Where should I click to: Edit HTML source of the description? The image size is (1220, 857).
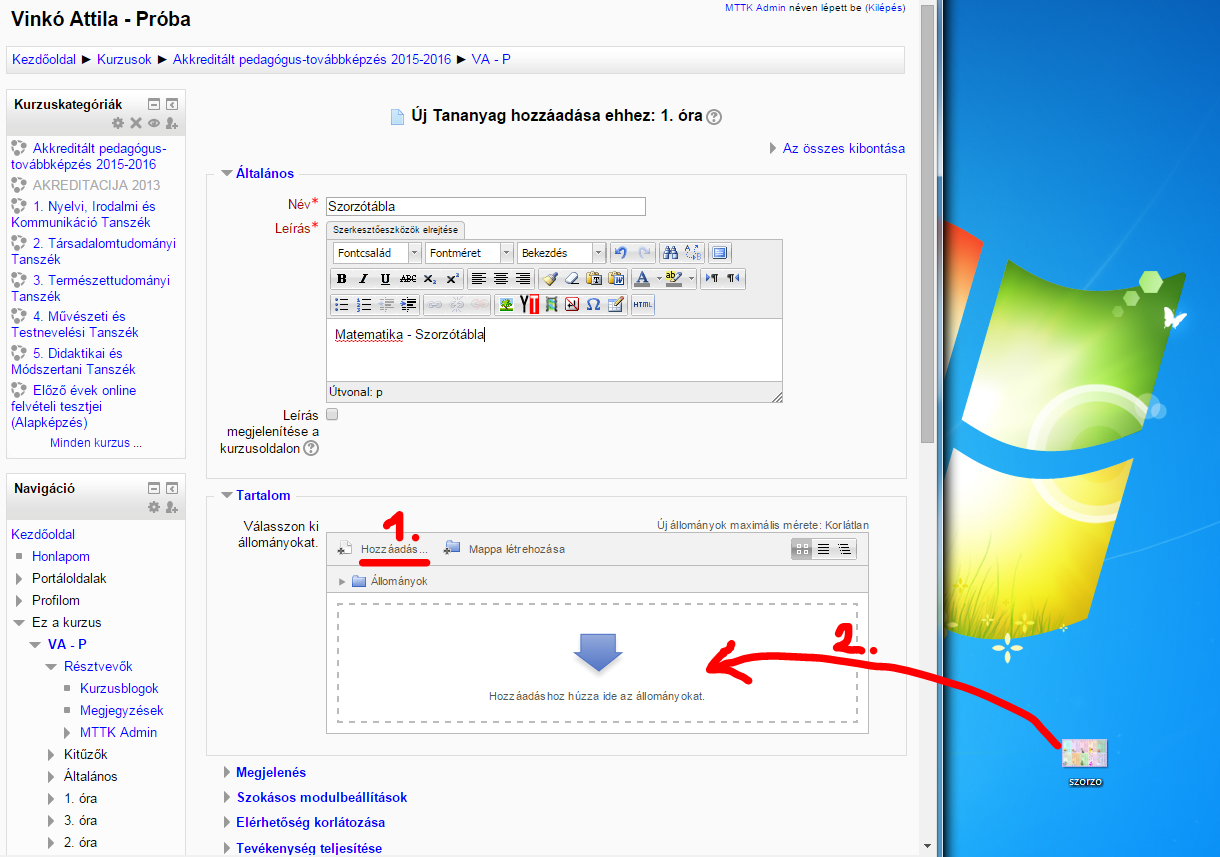pos(643,305)
